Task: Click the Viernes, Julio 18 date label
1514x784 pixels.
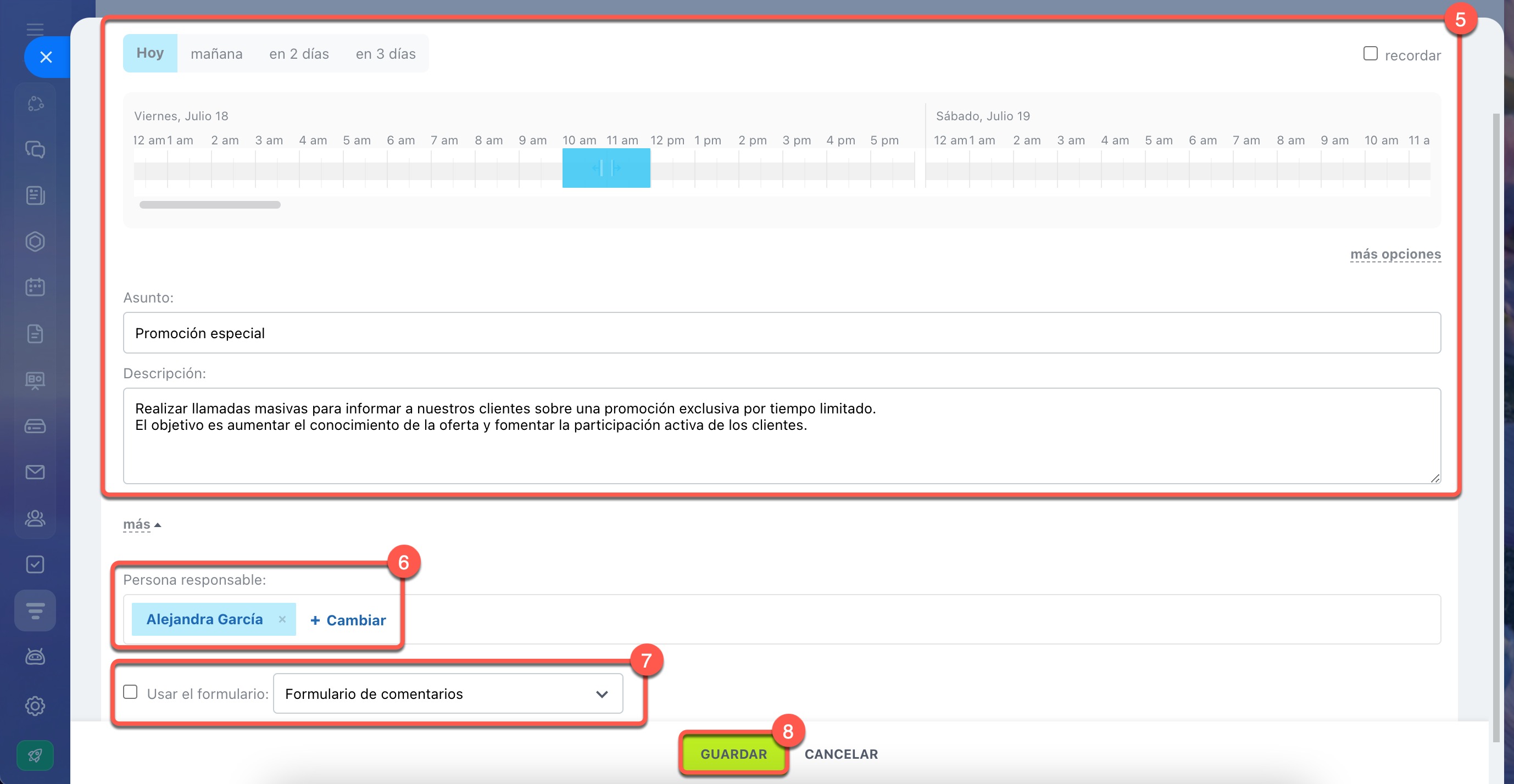Action: pos(181,116)
